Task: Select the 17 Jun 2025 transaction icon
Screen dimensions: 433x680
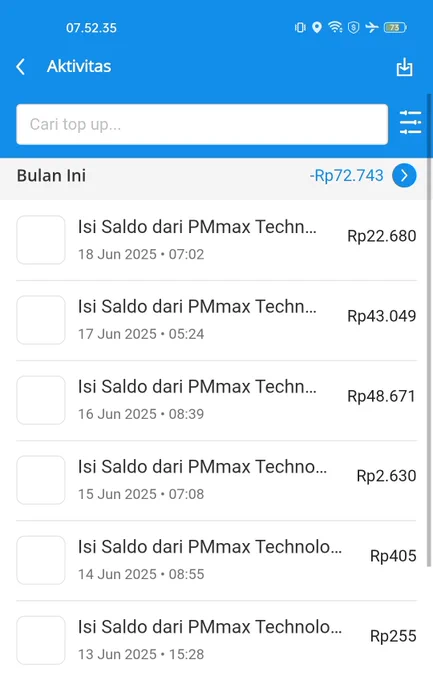Action: pos(41,320)
